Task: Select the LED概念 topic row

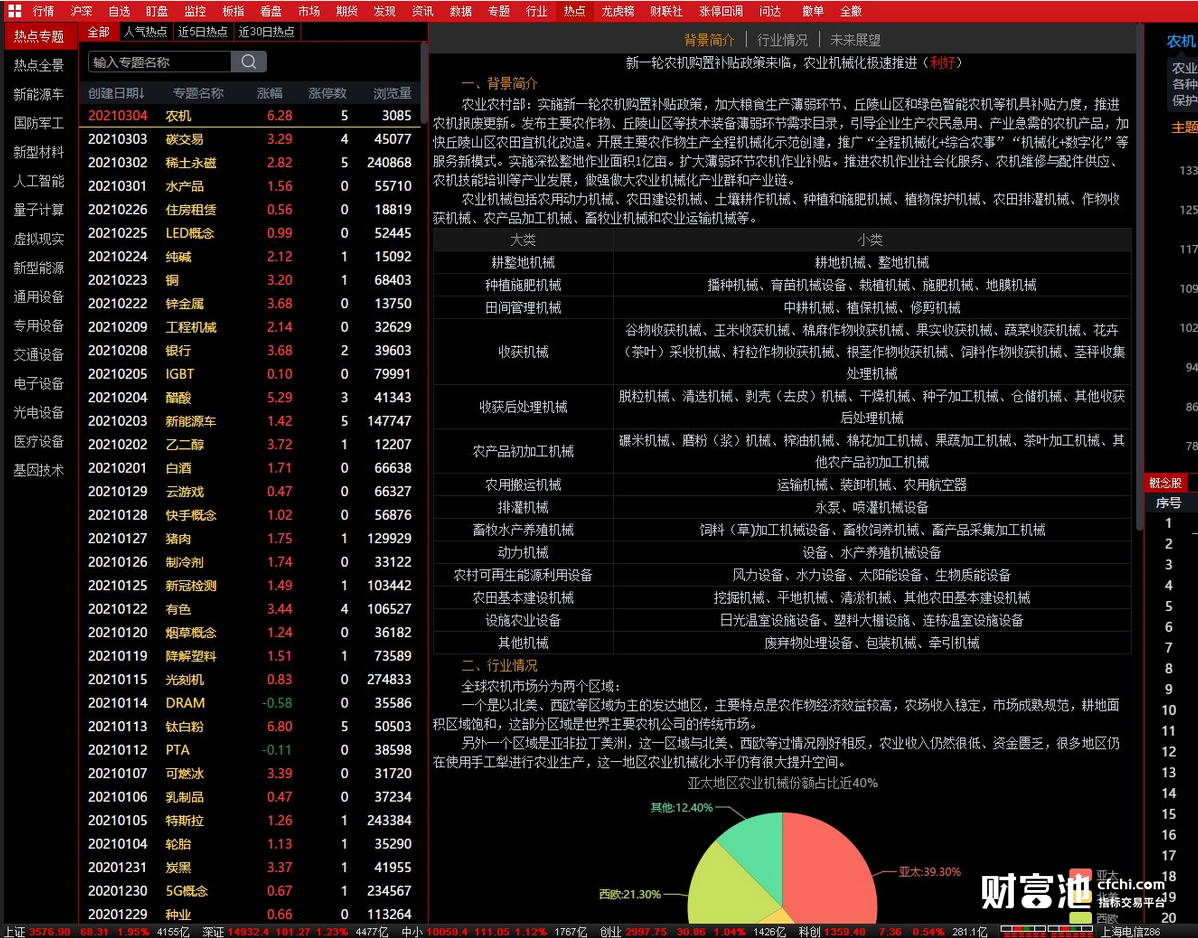Action: [x=250, y=233]
